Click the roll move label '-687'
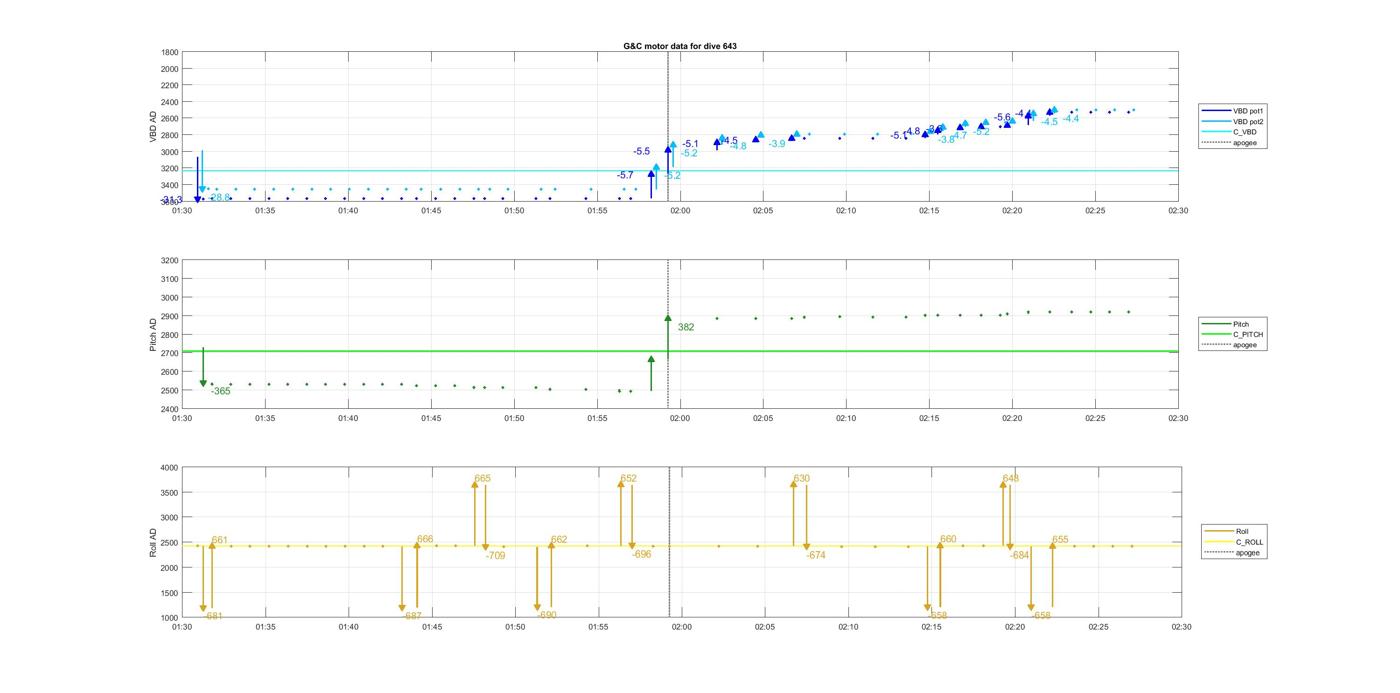 click(411, 616)
